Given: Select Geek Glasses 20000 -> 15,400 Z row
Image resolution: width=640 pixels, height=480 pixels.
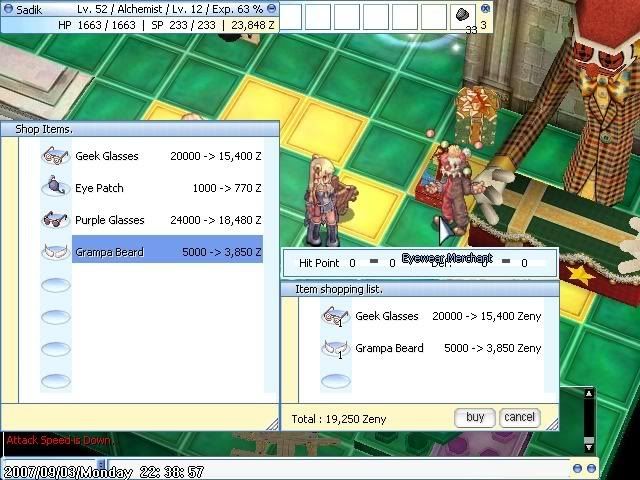Looking at the screenshot, I should 167,156.
